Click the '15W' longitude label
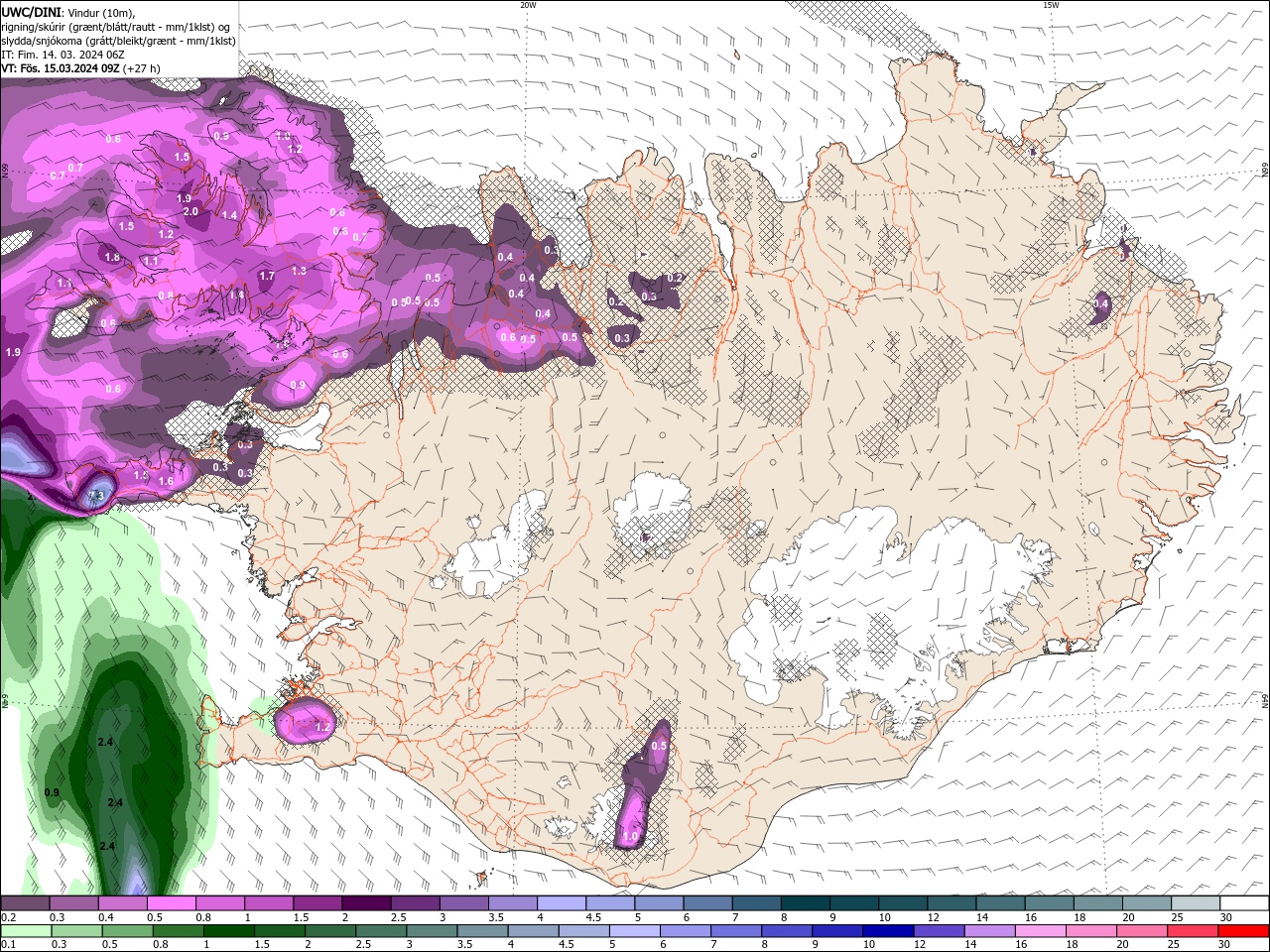This screenshot has height=952, width=1270. pos(1051,5)
